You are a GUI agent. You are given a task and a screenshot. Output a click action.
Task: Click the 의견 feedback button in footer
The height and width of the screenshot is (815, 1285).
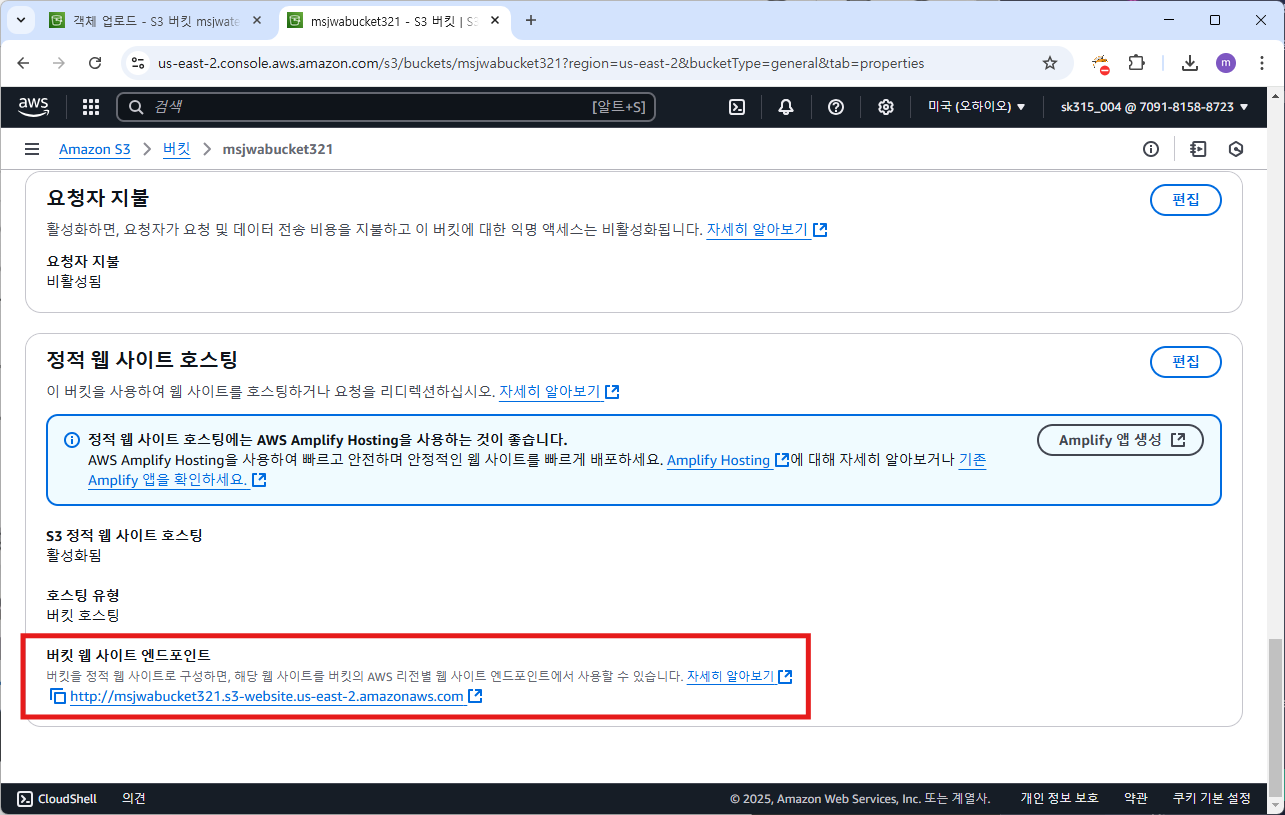[134, 798]
